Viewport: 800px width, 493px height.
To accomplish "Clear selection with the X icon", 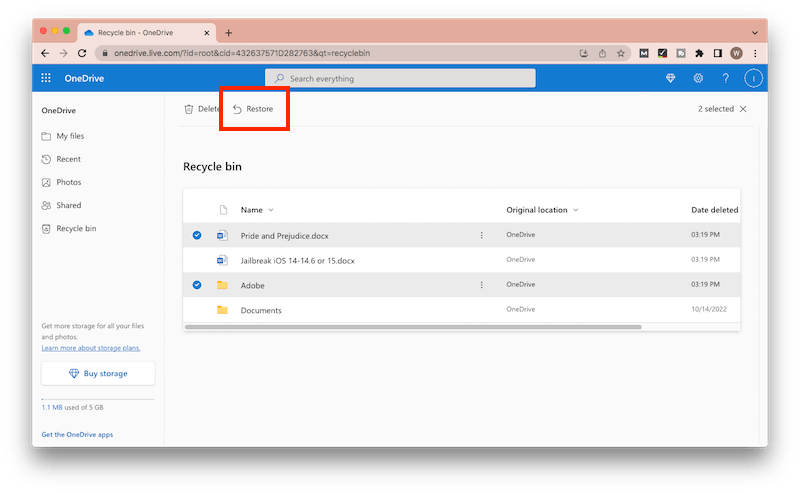I will 743,109.
